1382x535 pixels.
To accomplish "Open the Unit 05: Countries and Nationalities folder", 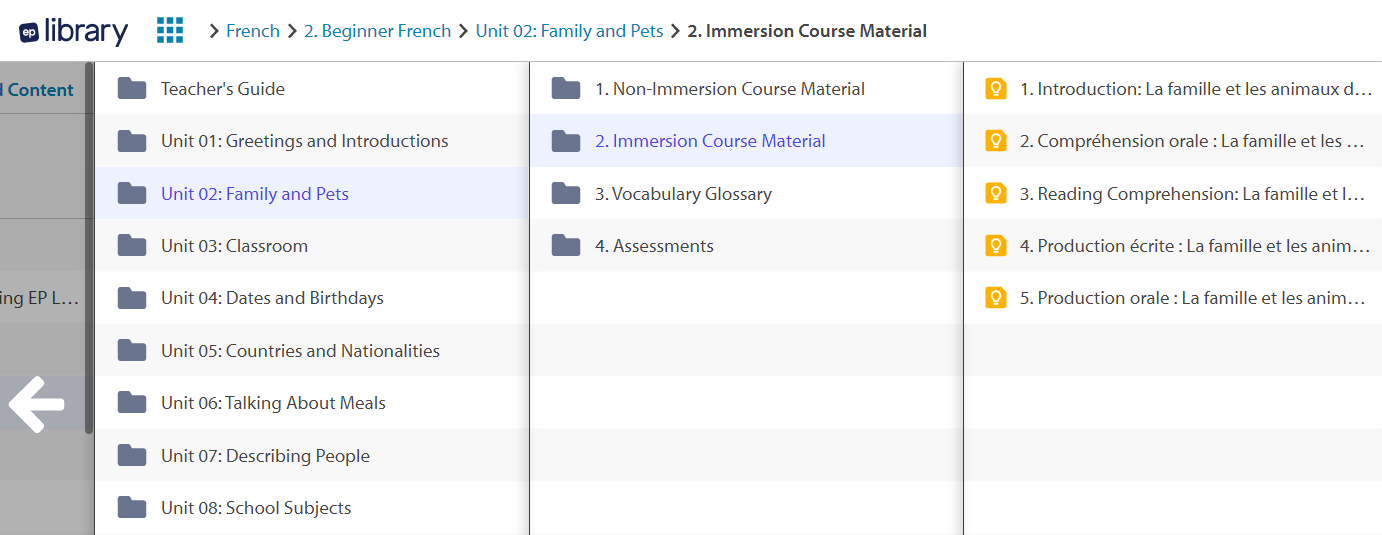I will (312, 351).
